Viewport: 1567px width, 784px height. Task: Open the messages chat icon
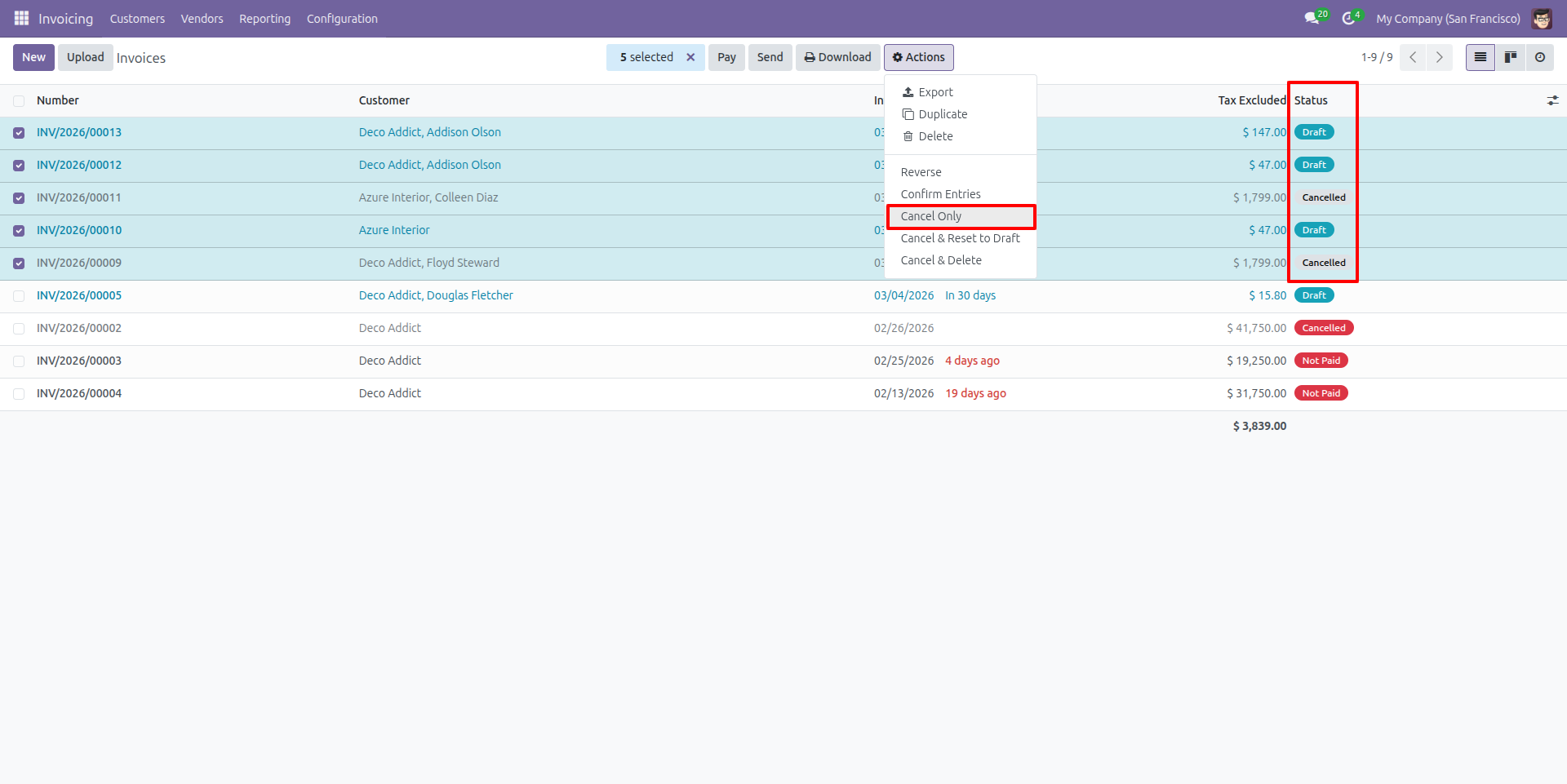(x=1312, y=18)
